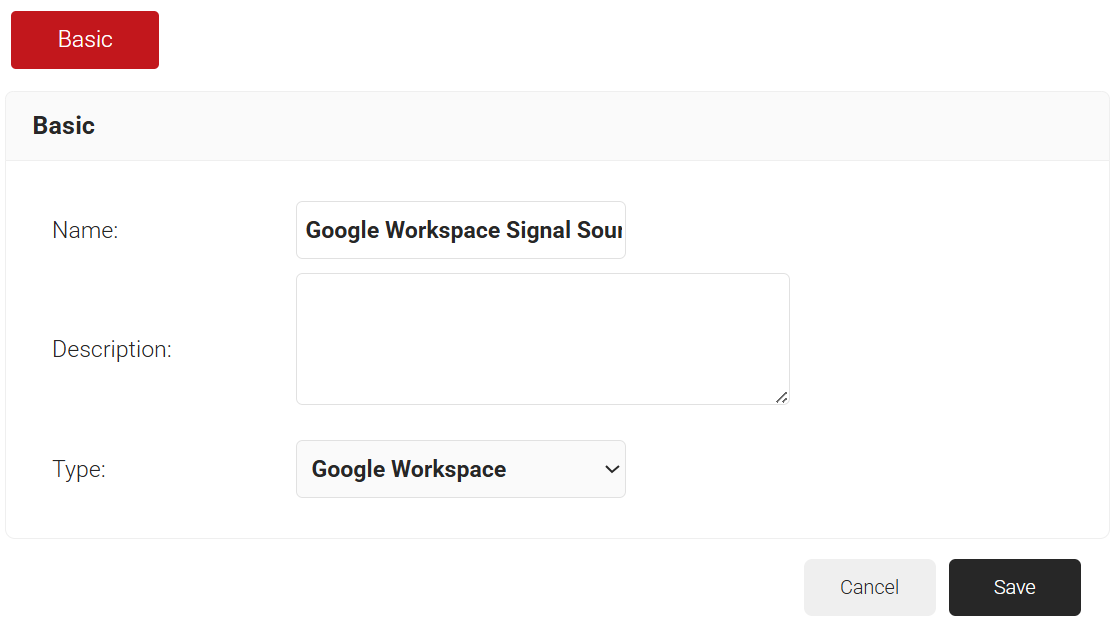Click the grey Cancel button to discard changes
Image resolution: width=1114 pixels, height=633 pixels.
869,587
